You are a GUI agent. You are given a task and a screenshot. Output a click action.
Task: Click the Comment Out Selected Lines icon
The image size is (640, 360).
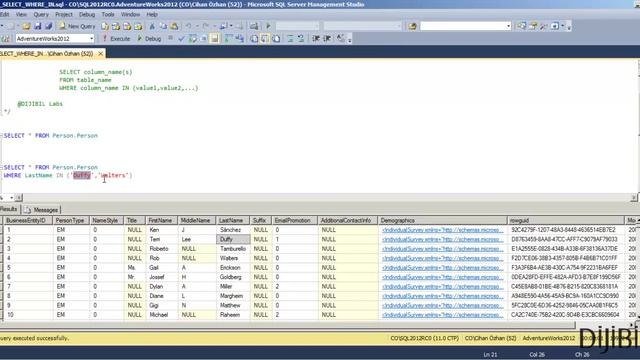[x=290, y=38]
